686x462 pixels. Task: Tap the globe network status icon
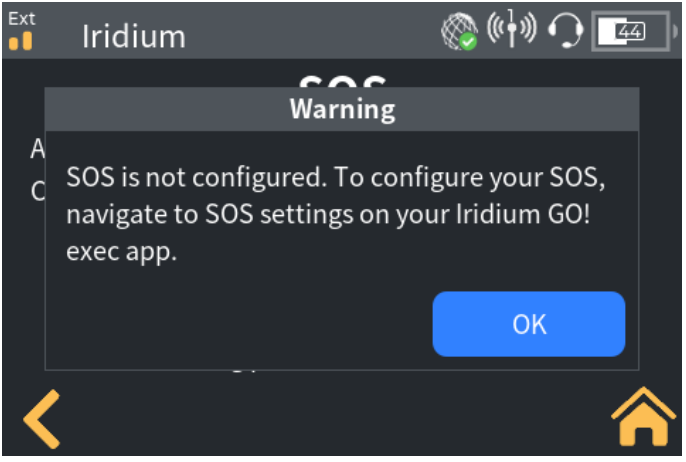[x=459, y=31]
